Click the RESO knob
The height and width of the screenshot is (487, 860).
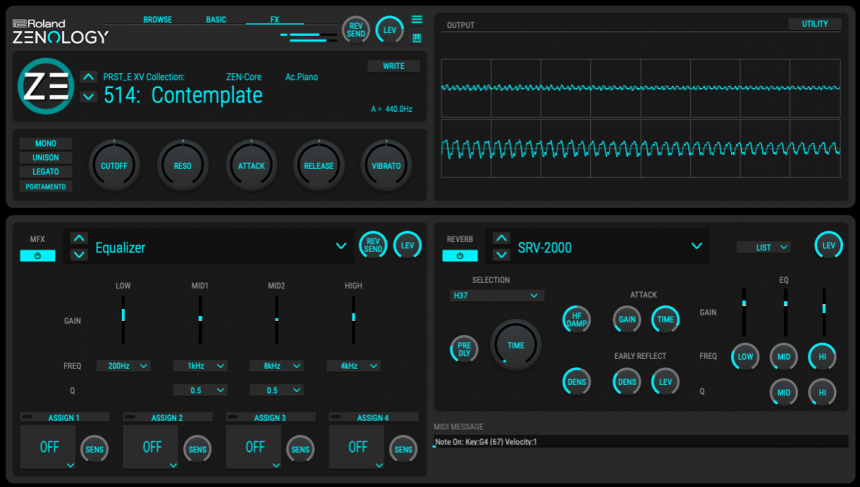[x=183, y=165]
